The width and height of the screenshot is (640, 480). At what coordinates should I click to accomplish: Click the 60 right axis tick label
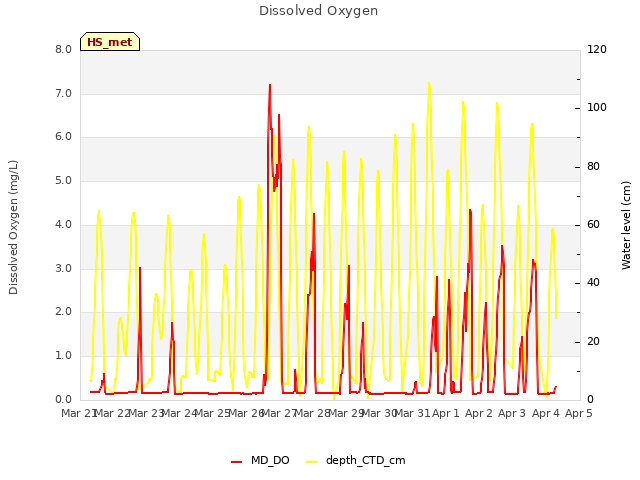click(593, 224)
